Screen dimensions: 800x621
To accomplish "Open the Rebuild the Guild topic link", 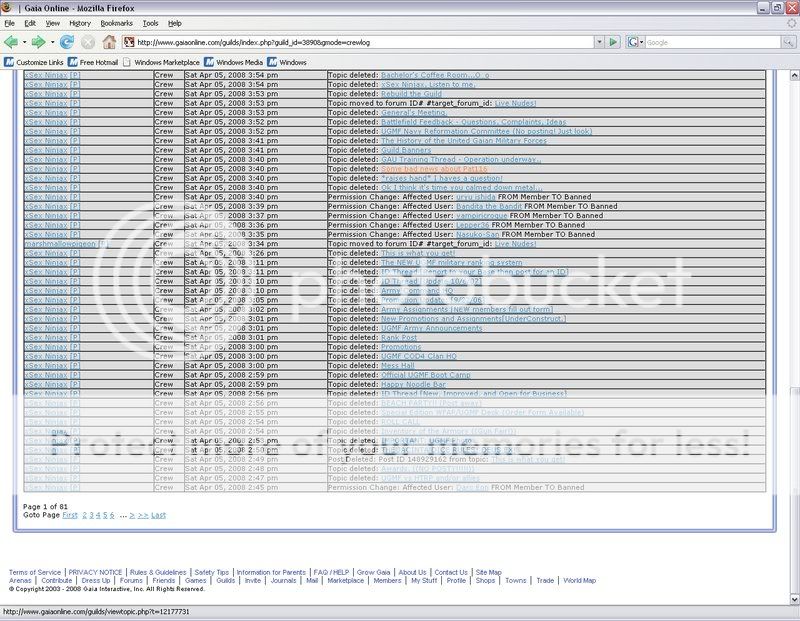I will point(411,94).
